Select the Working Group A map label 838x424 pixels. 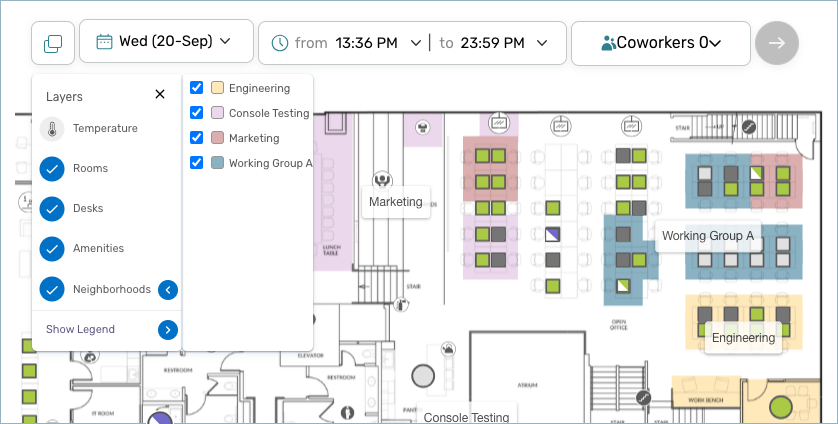(x=707, y=236)
